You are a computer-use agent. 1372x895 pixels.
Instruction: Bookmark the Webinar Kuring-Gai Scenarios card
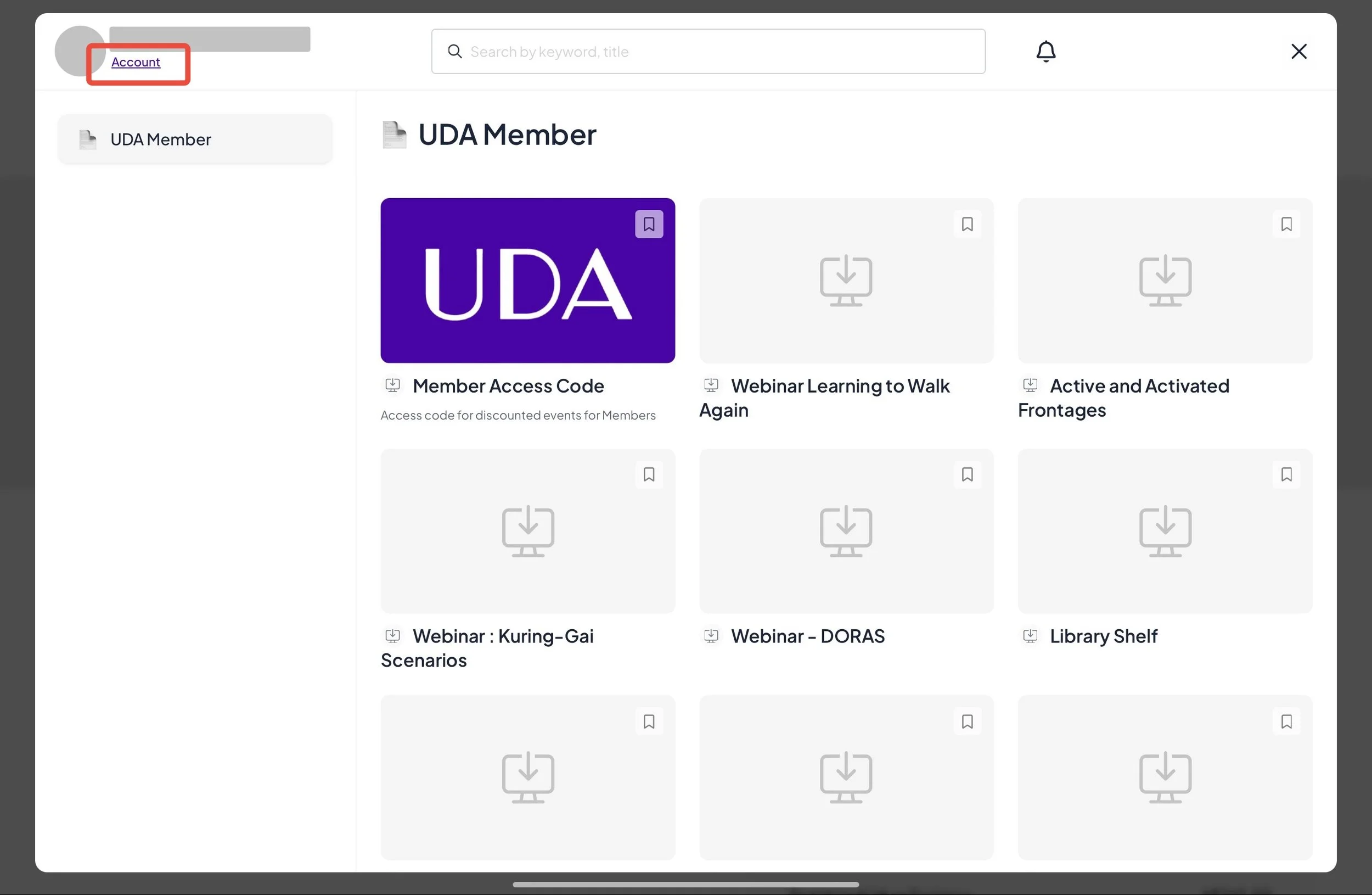pos(649,474)
